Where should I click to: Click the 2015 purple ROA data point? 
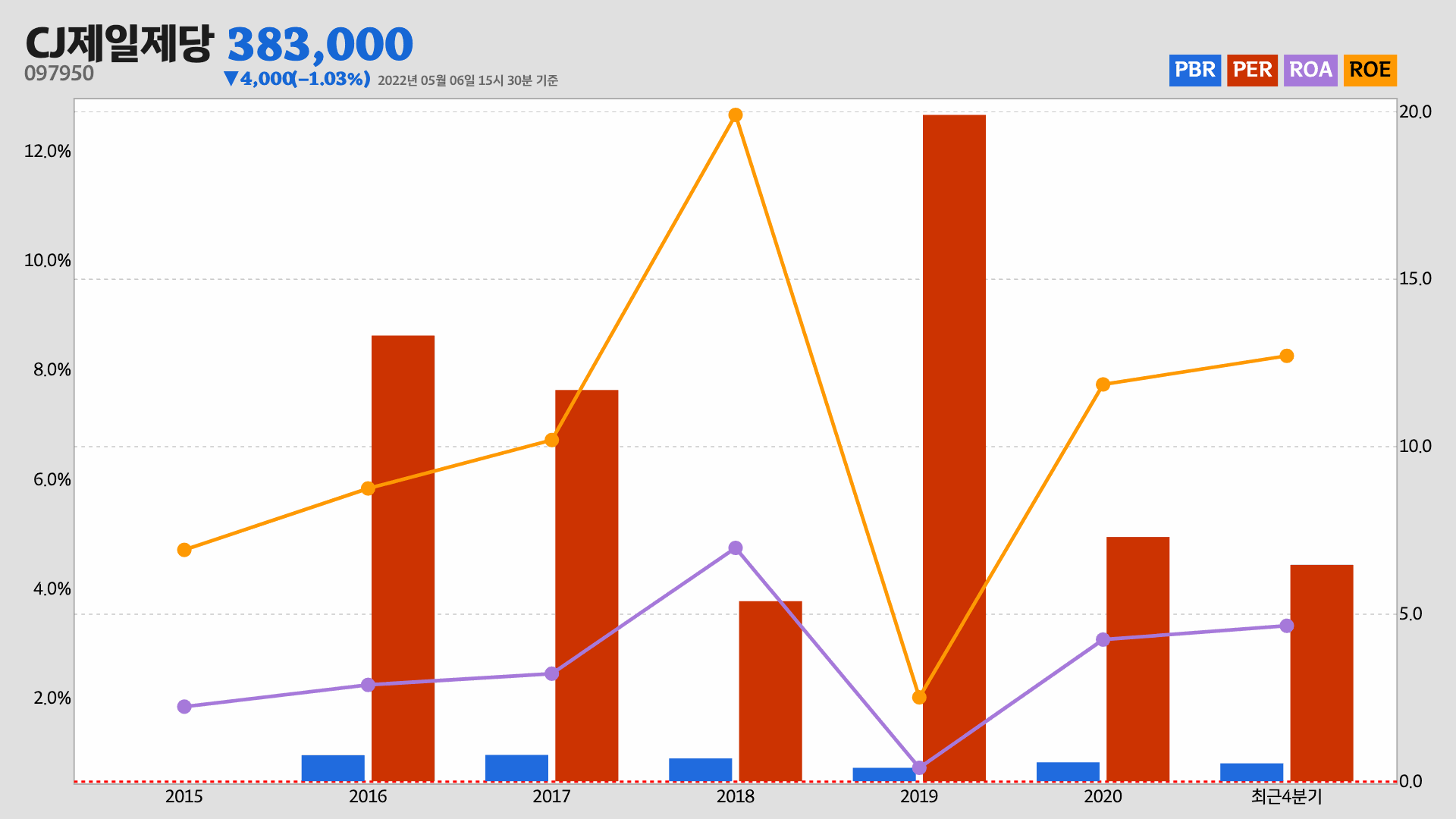184,707
